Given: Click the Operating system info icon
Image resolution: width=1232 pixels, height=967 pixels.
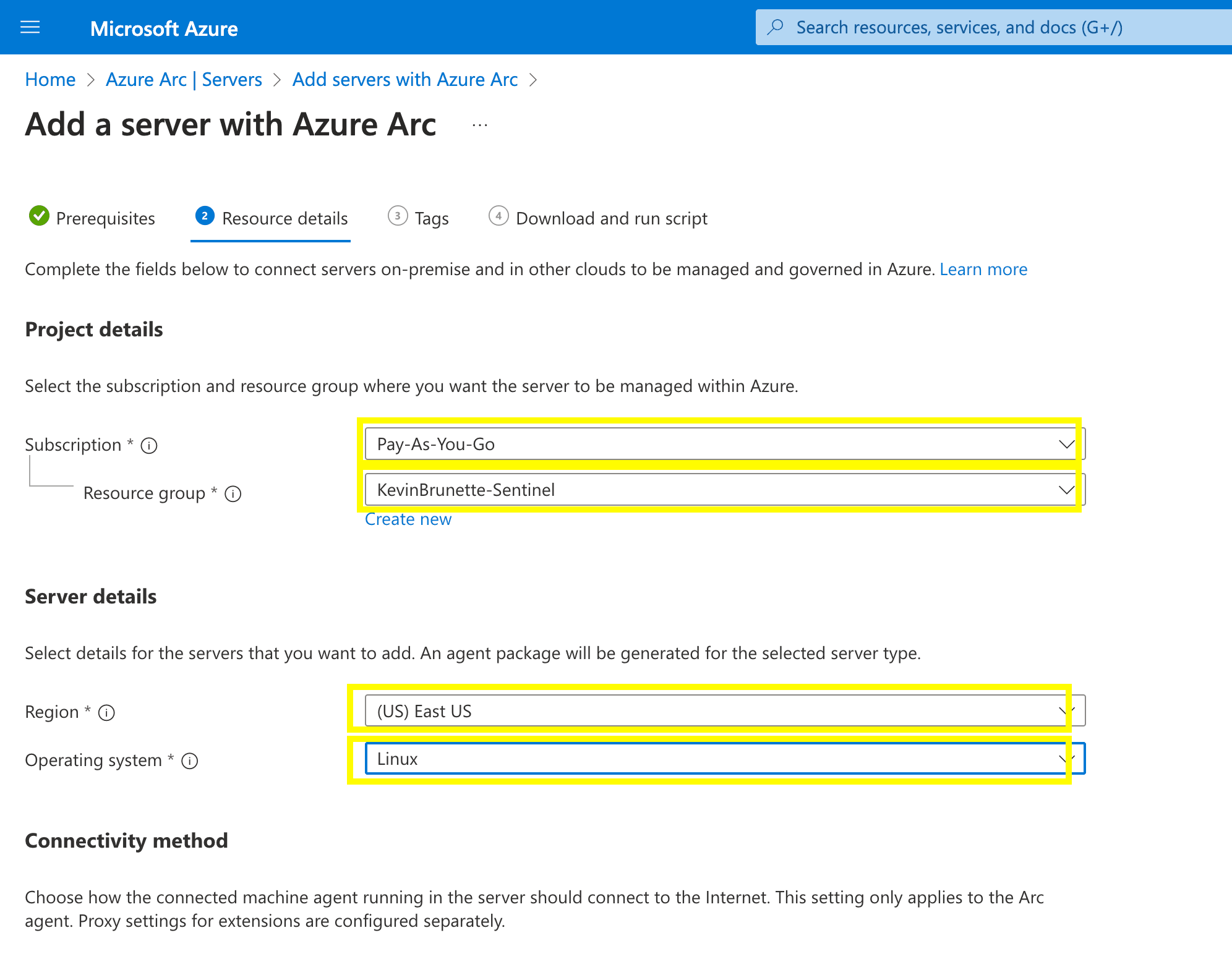Looking at the screenshot, I should (x=190, y=761).
